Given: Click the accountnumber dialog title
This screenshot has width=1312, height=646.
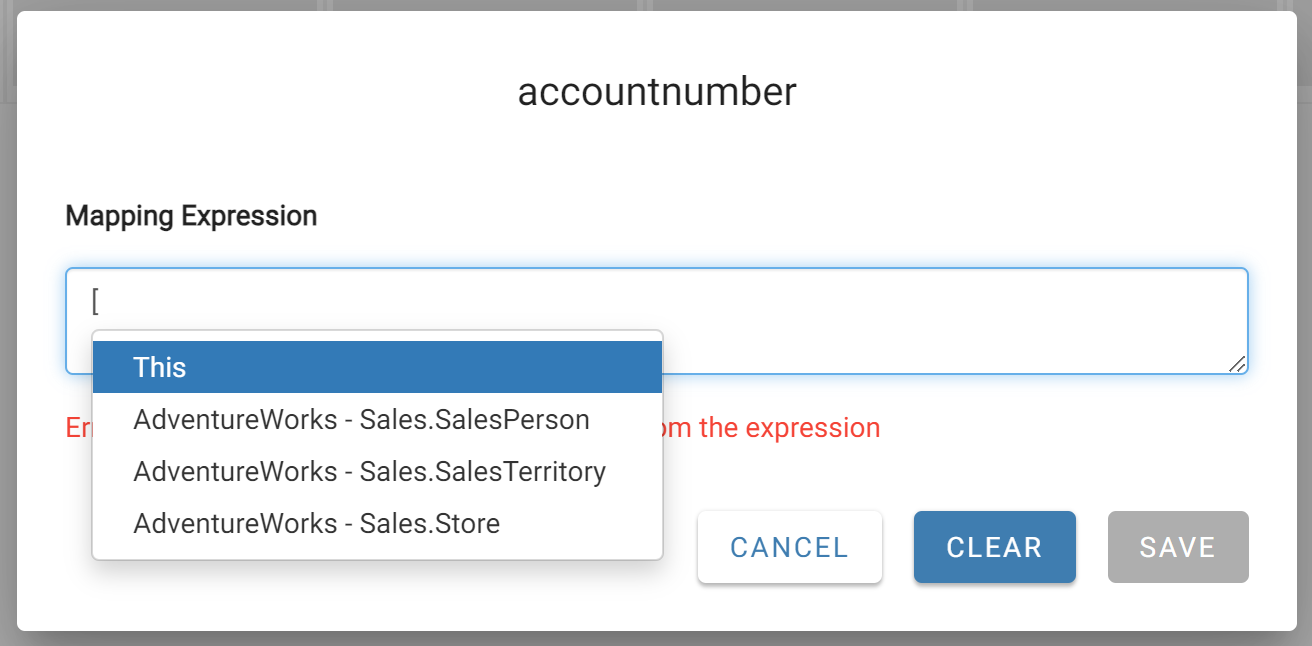Looking at the screenshot, I should click(656, 91).
